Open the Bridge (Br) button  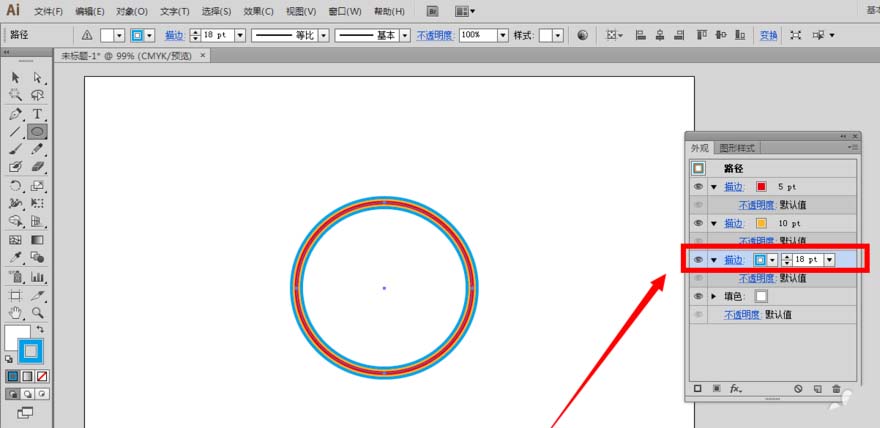point(432,11)
